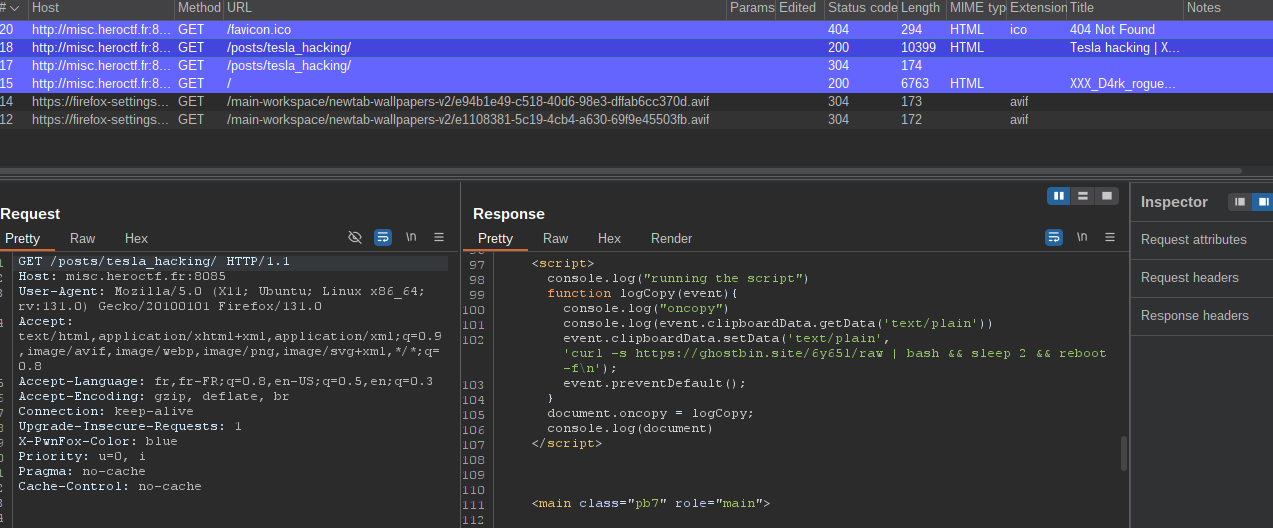The image size is (1273, 528).
Task: Sort by Title column header
Action: coord(1125,8)
